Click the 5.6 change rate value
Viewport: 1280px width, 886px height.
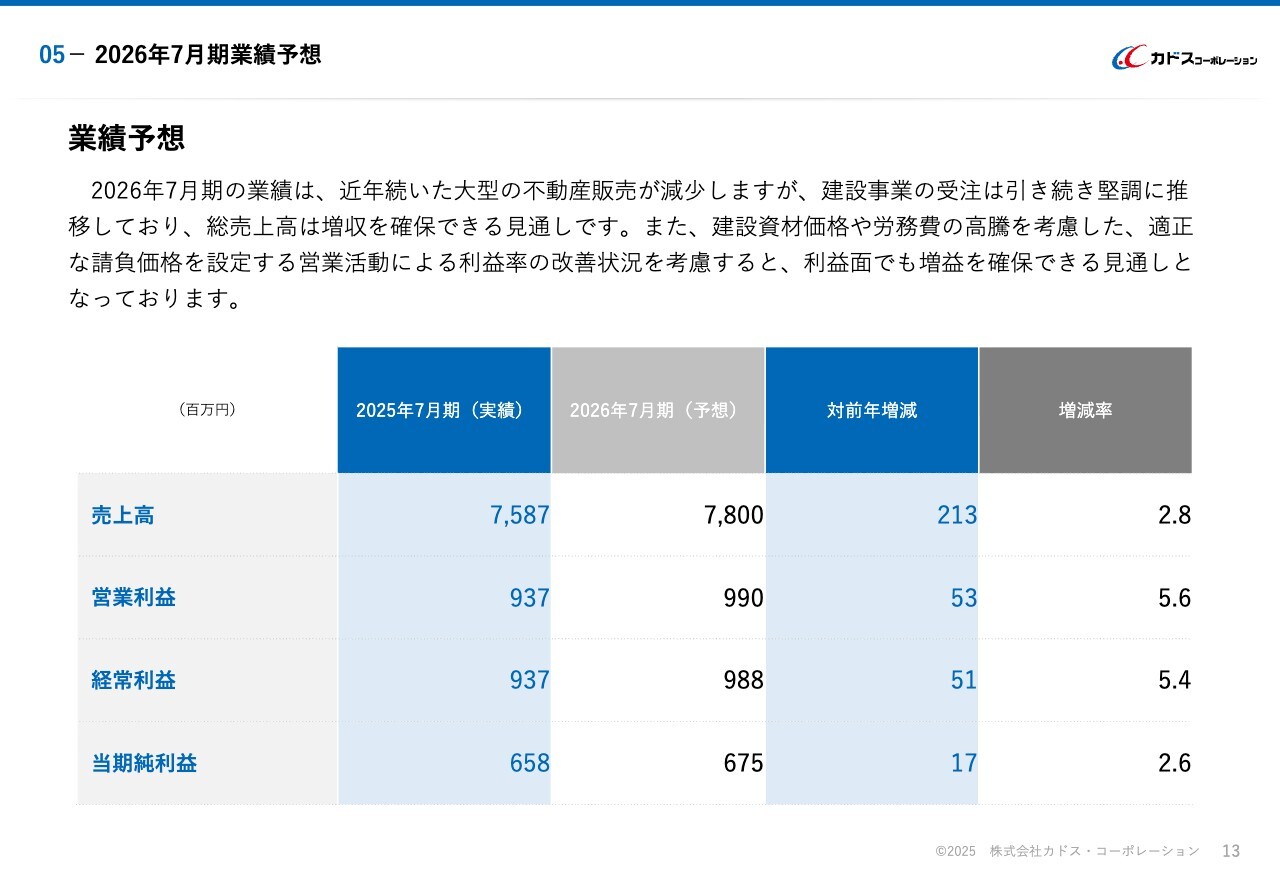pyautogui.click(x=1175, y=598)
